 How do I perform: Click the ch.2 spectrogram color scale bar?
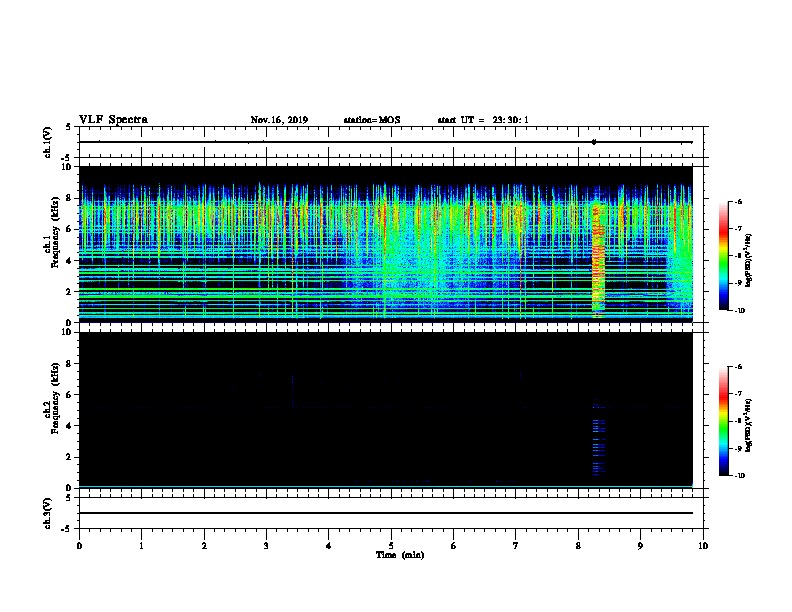point(723,421)
